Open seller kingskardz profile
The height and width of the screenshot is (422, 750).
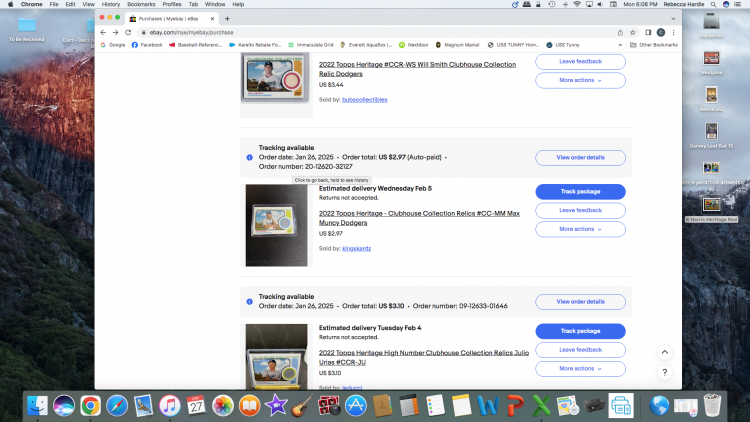pos(356,248)
